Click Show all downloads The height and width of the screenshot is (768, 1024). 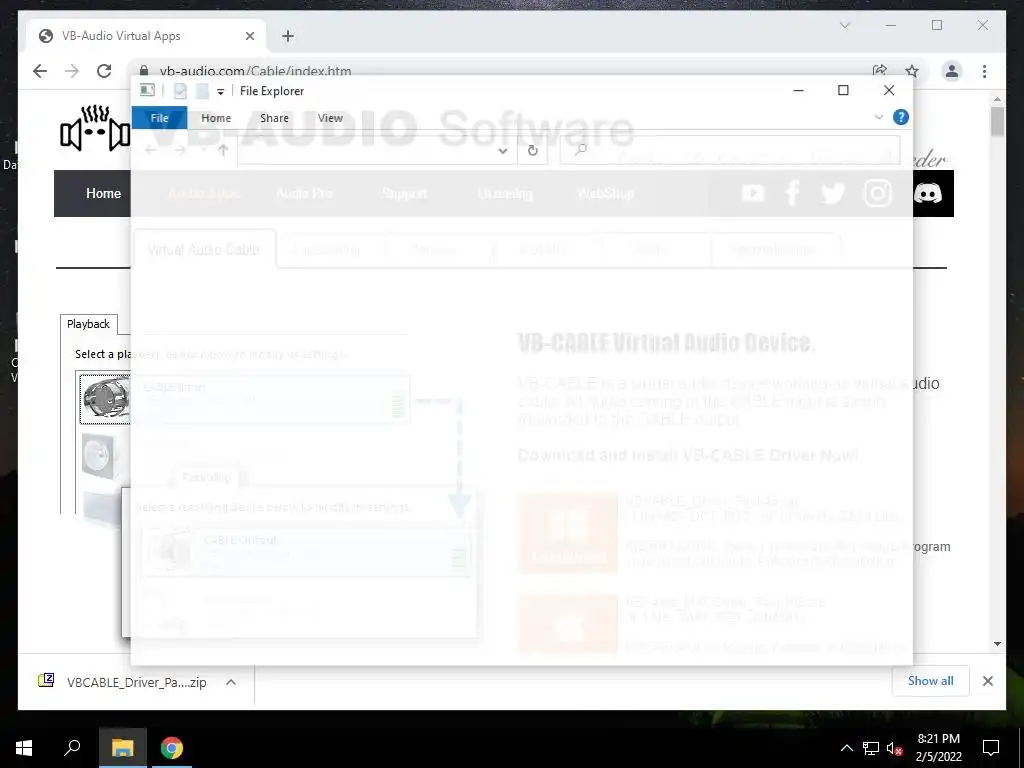(x=930, y=681)
